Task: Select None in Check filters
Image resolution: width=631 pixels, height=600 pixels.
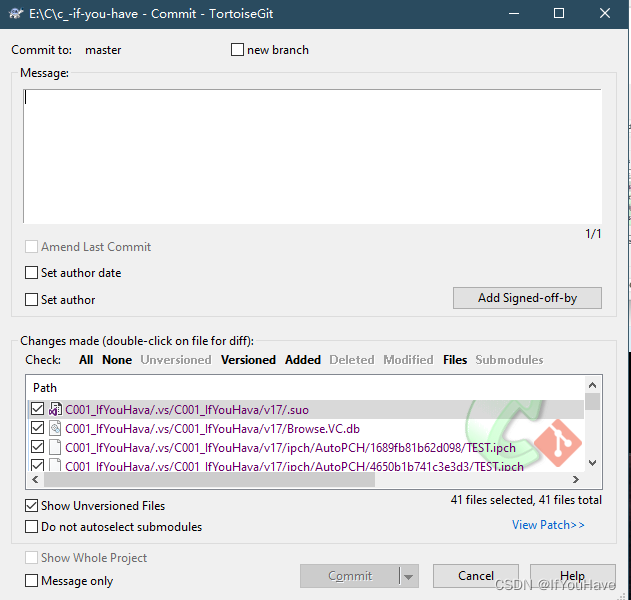Action: (117, 359)
